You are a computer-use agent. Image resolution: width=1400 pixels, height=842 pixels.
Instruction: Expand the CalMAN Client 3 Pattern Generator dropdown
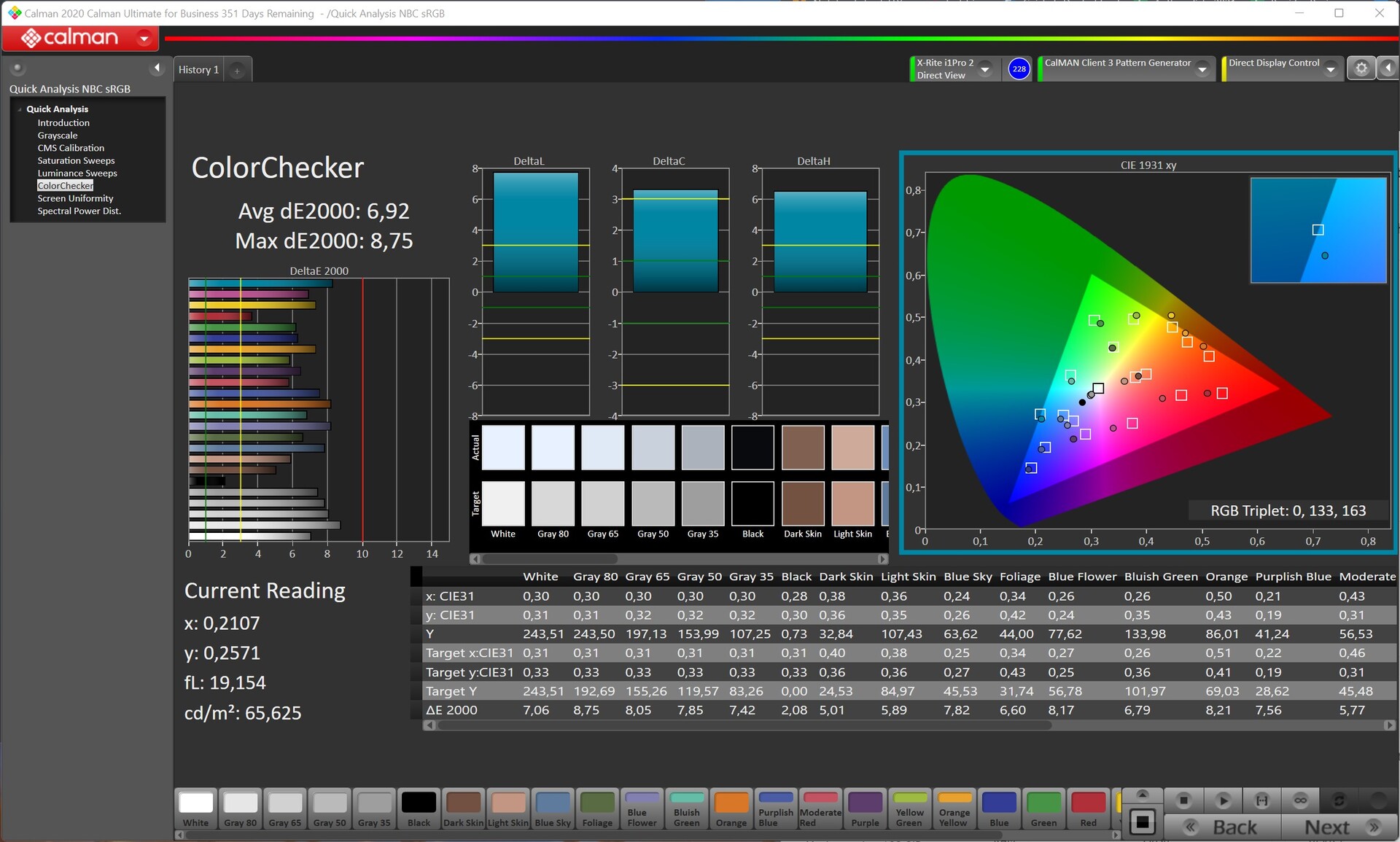tap(1202, 69)
